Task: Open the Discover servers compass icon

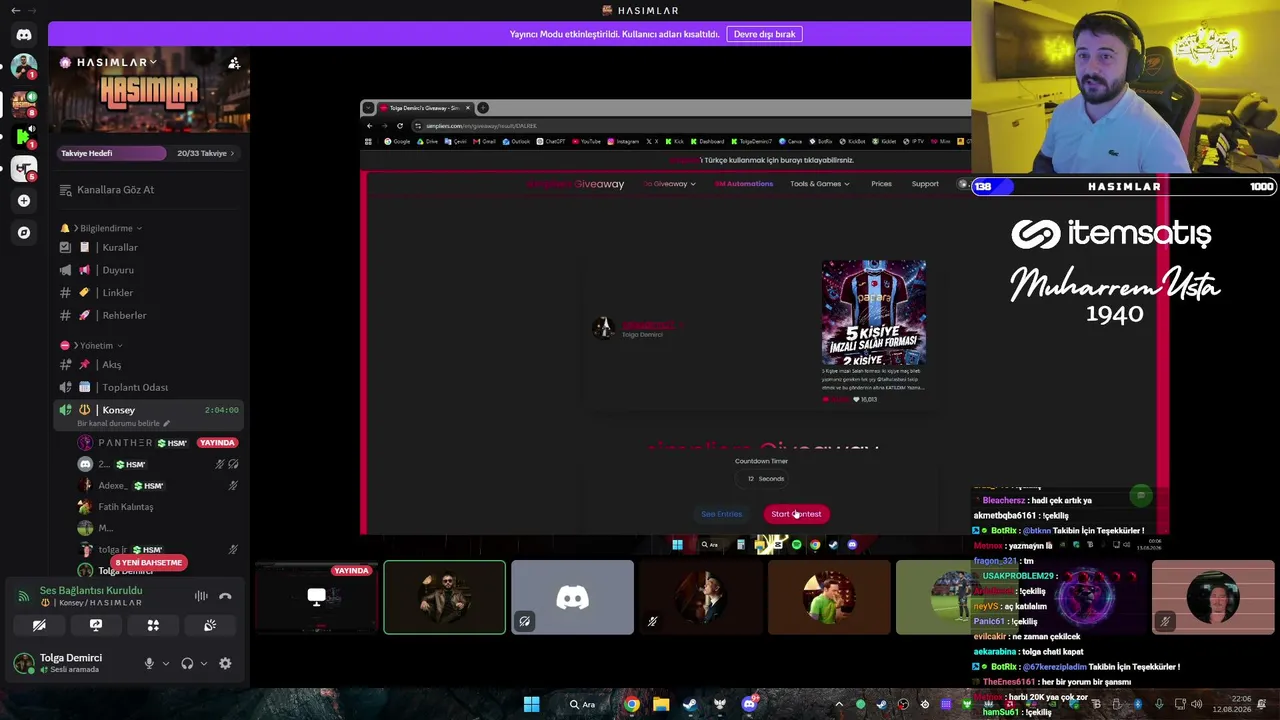Action: [24, 232]
